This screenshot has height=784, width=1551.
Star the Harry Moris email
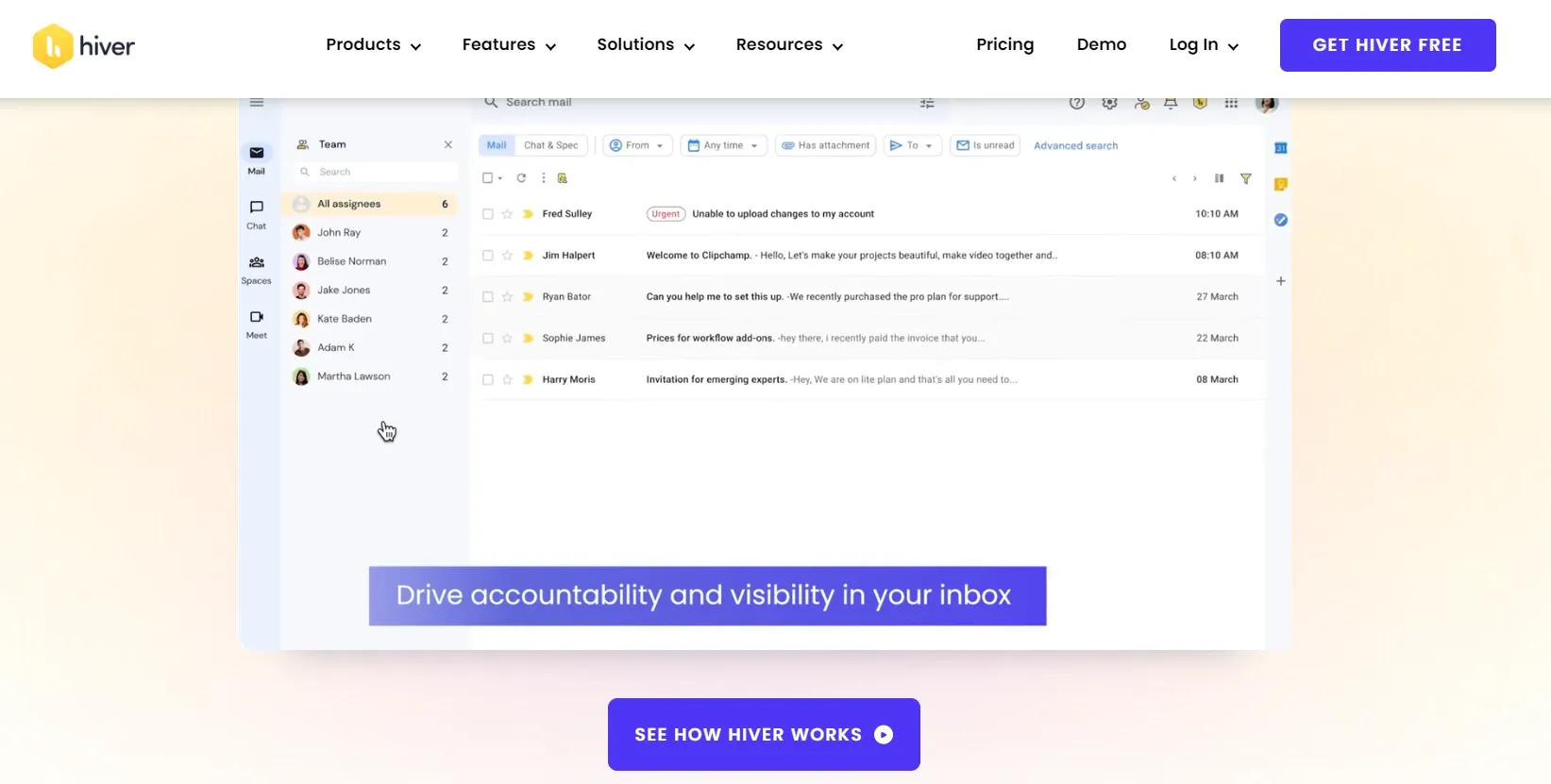coord(508,380)
